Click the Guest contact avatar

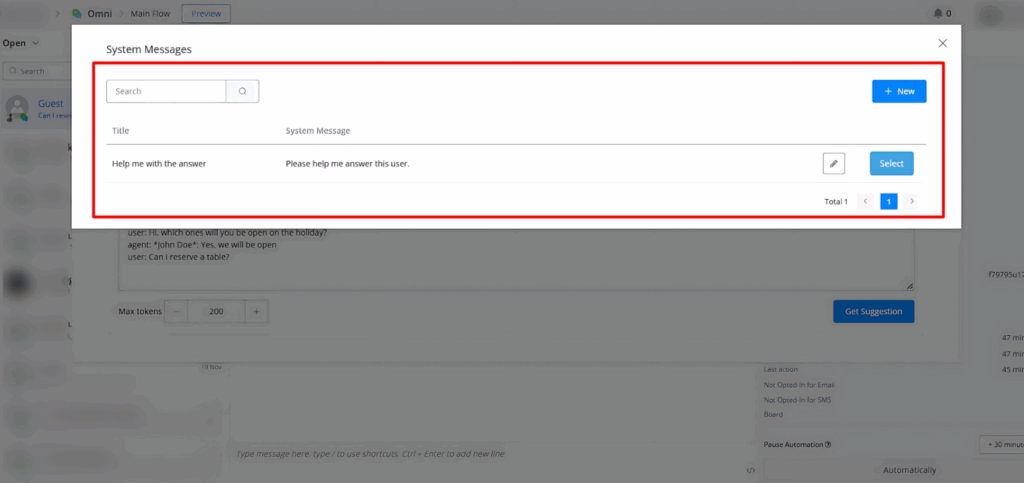pos(18,108)
